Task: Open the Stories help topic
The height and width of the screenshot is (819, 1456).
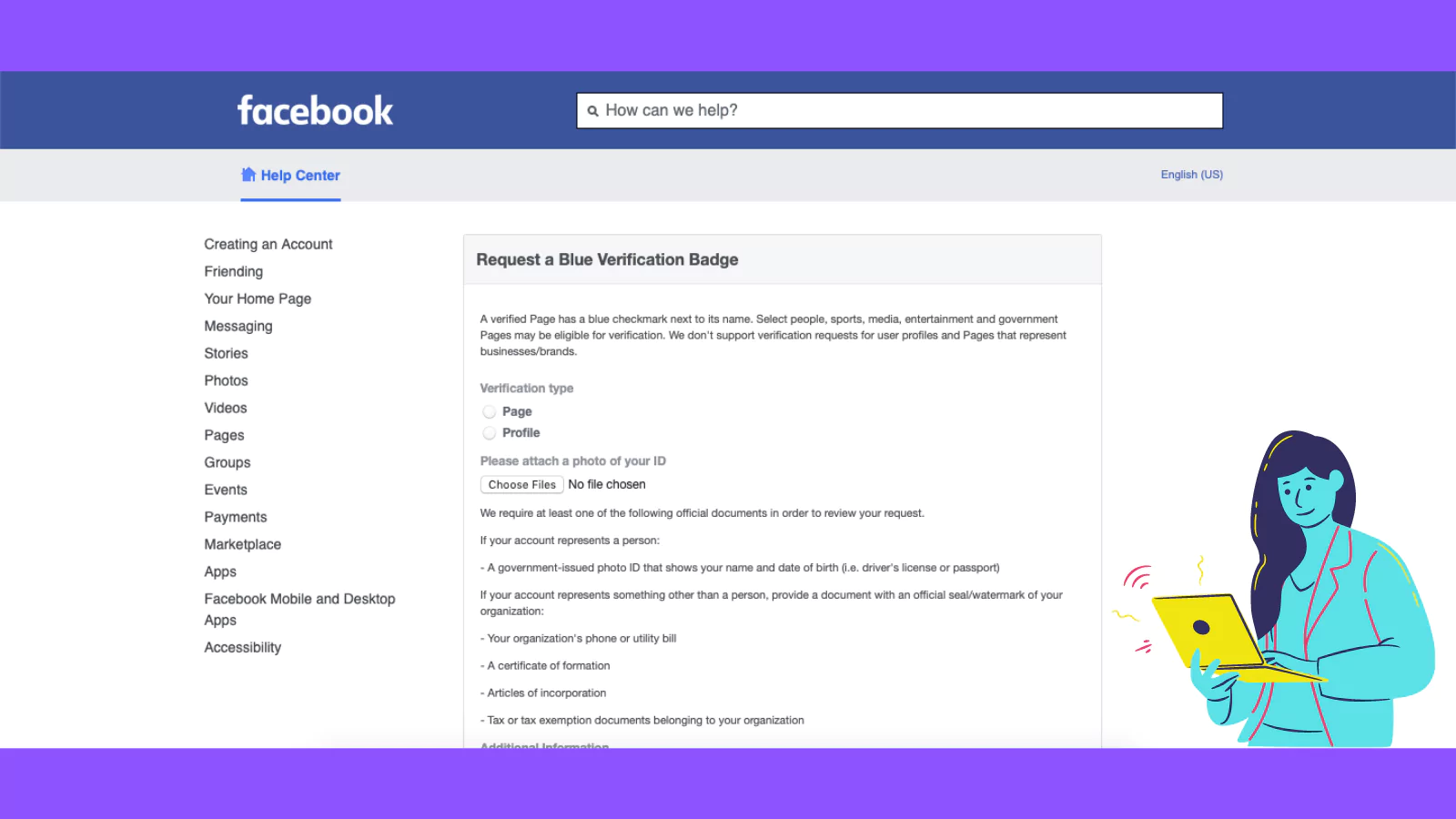Action: (x=227, y=353)
